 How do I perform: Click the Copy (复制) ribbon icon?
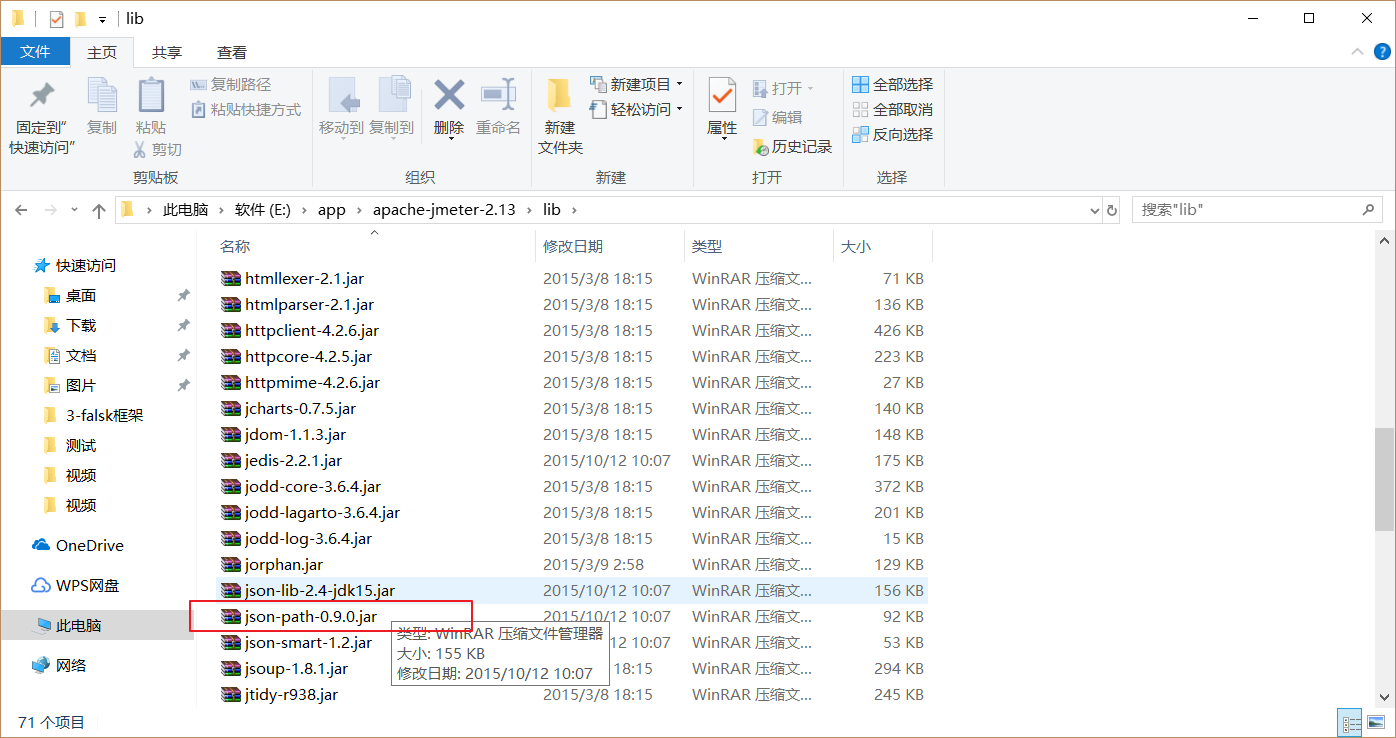tap(102, 97)
